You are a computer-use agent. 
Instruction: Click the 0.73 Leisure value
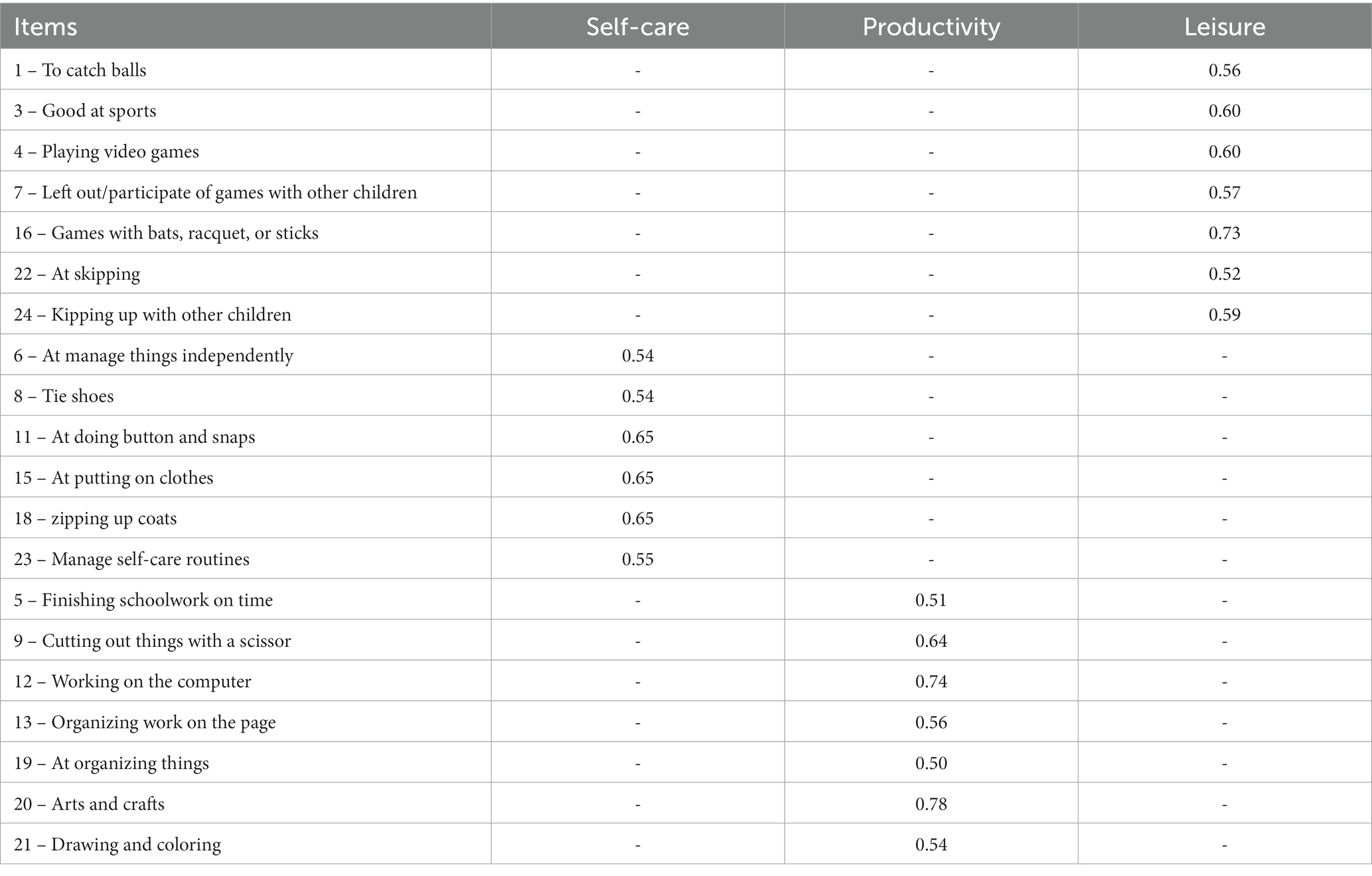coord(1225,233)
